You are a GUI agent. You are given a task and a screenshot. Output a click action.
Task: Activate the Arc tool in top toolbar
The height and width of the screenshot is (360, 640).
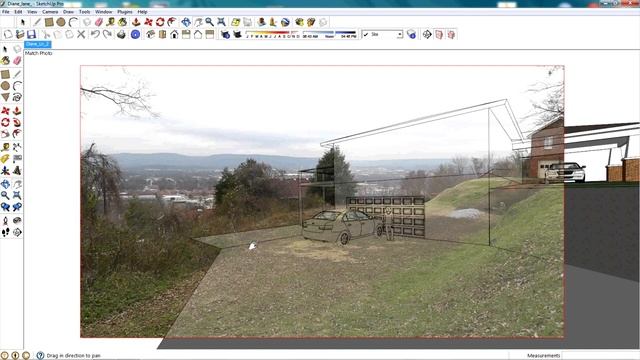click(x=73, y=22)
